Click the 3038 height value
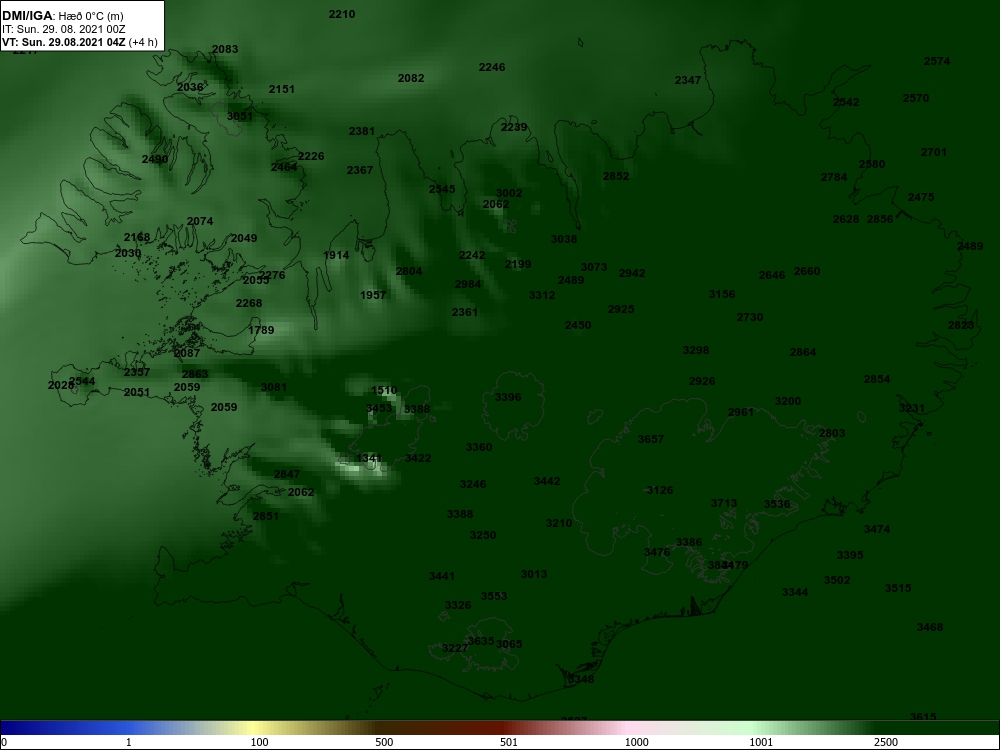Image resolution: width=1000 pixels, height=750 pixels. (564, 240)
